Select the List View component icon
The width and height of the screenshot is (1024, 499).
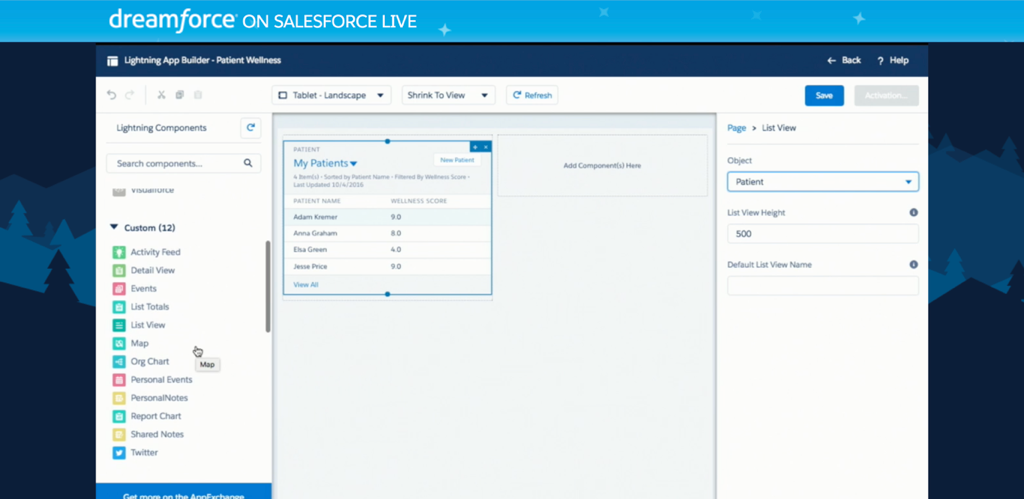click(119, 325)
